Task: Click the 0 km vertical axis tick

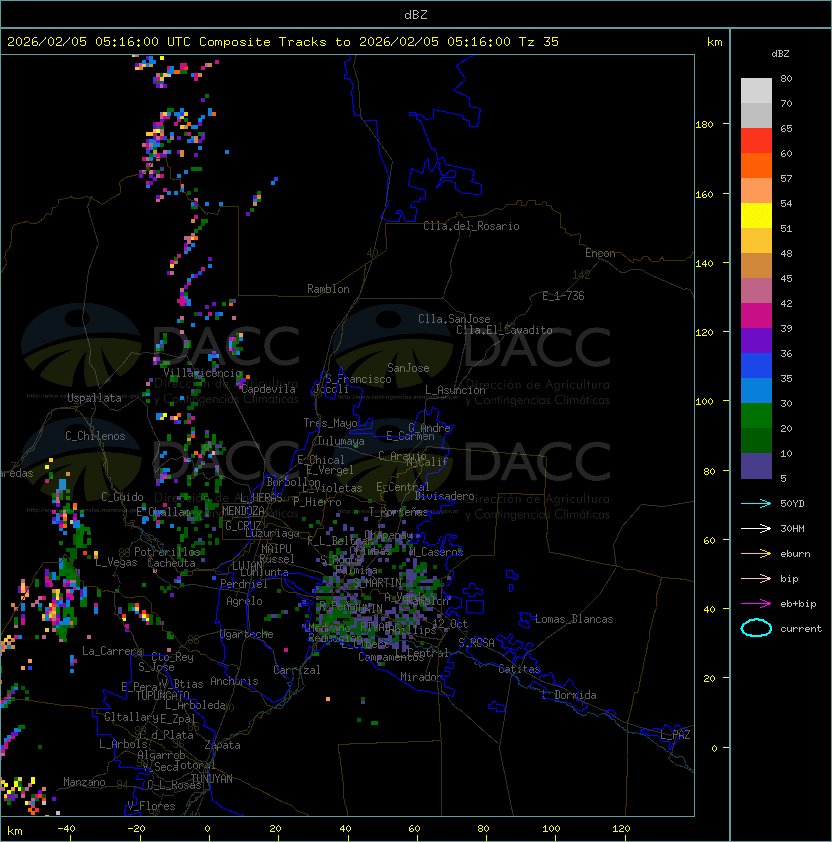Action: point(714,748)
